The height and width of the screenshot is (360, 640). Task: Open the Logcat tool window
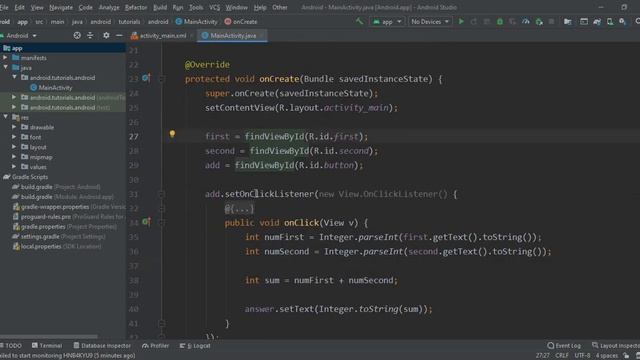[x=195, y=346]
